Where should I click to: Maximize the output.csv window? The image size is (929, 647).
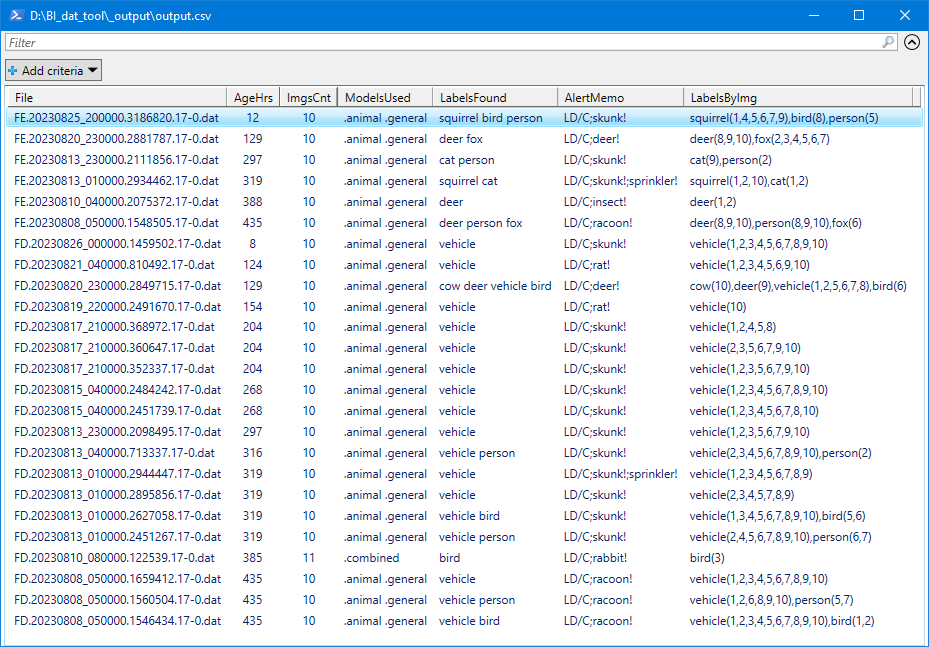pyautogui.click(x=859, y=15)
